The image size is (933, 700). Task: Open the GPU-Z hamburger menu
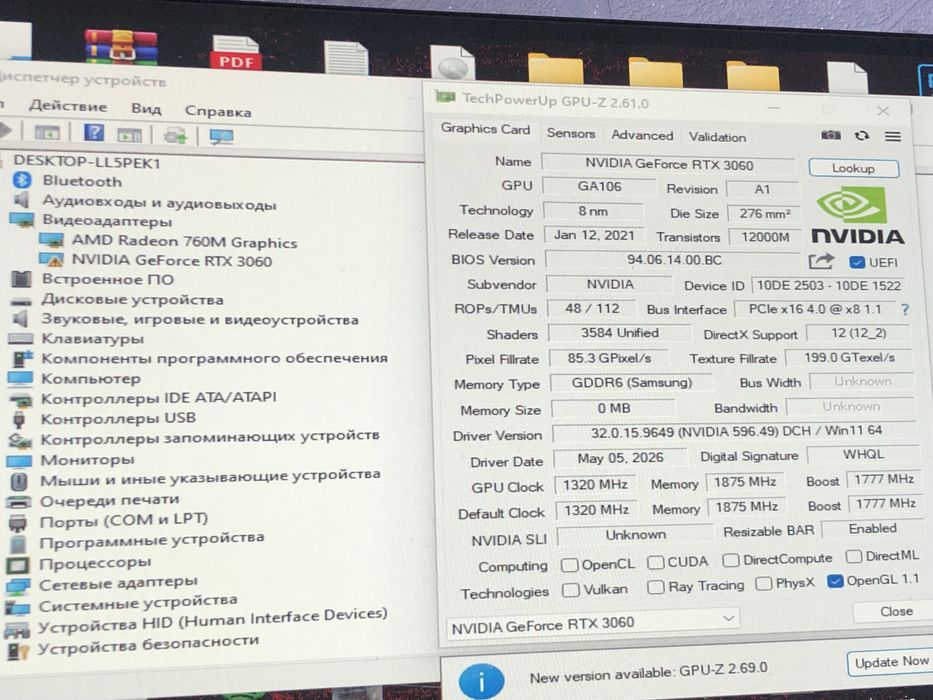(x=893, y=136)
